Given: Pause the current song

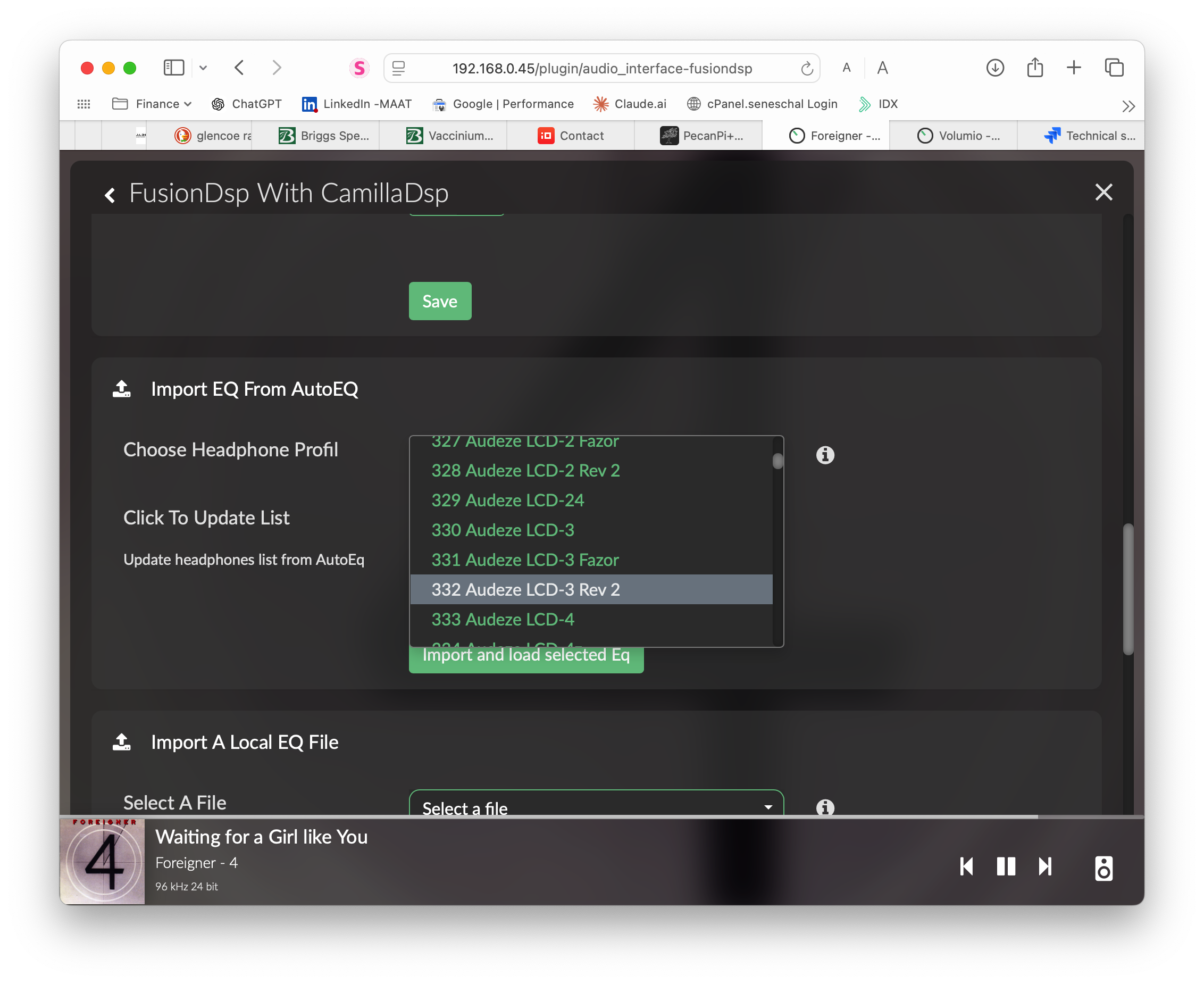Looking at the screenshot, I should click(x=1006, y=866).
